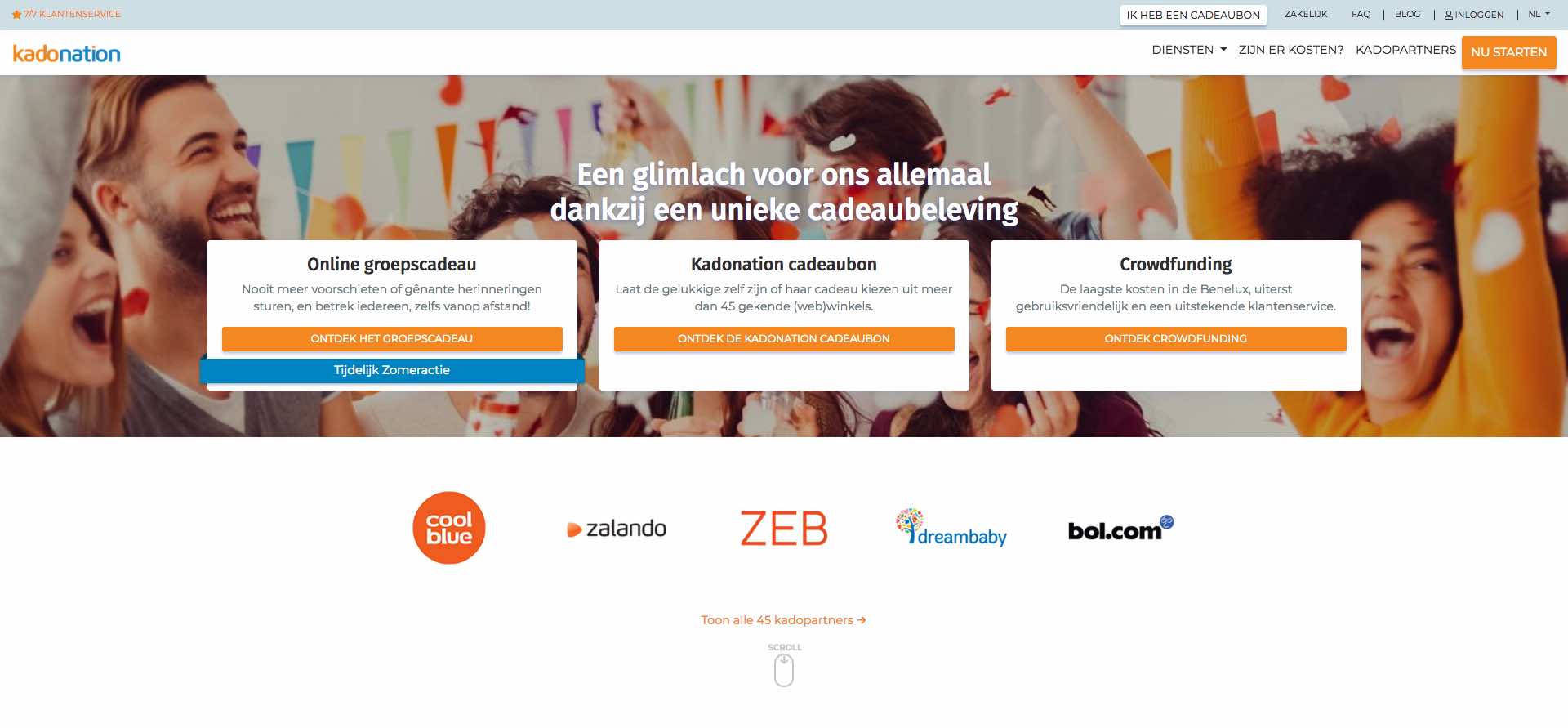Open the Tijdelijk Zomeractie blue banner
Screen dimensions: 1568x728
point(392,370)
